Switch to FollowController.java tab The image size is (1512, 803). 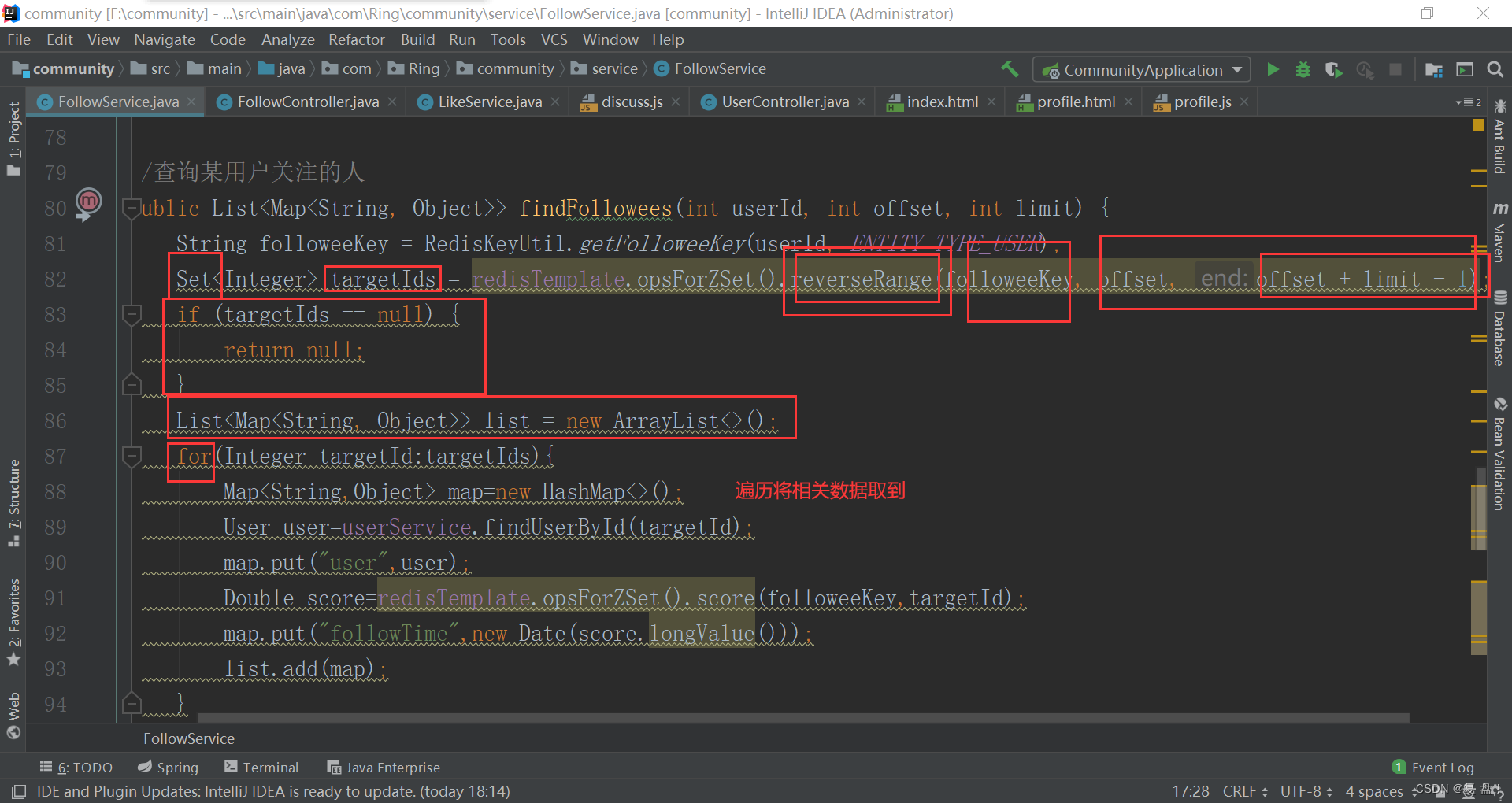pos(307,102)
